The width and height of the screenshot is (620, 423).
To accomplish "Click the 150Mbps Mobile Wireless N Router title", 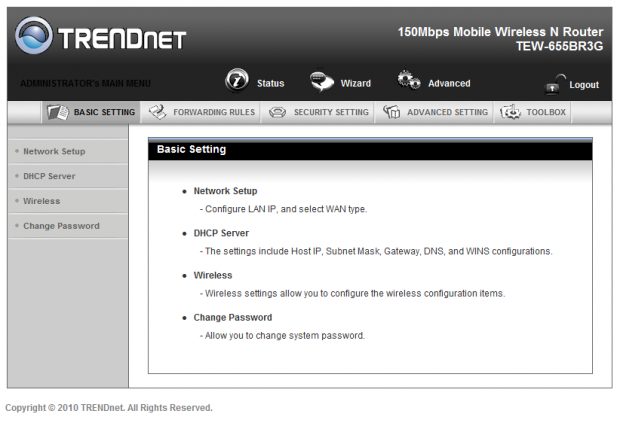I will coord(501,32).
